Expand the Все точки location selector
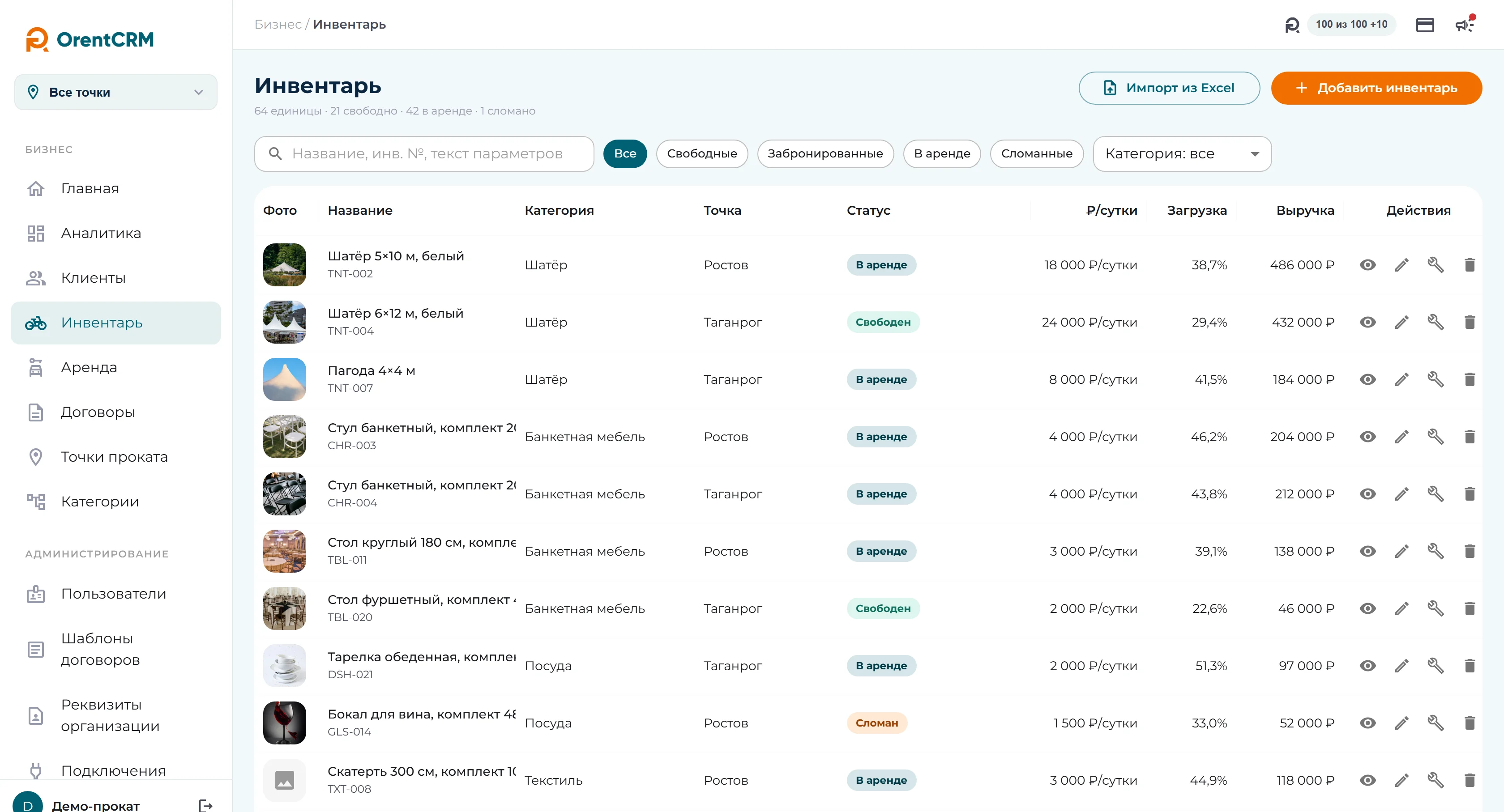 coord(115,92)
